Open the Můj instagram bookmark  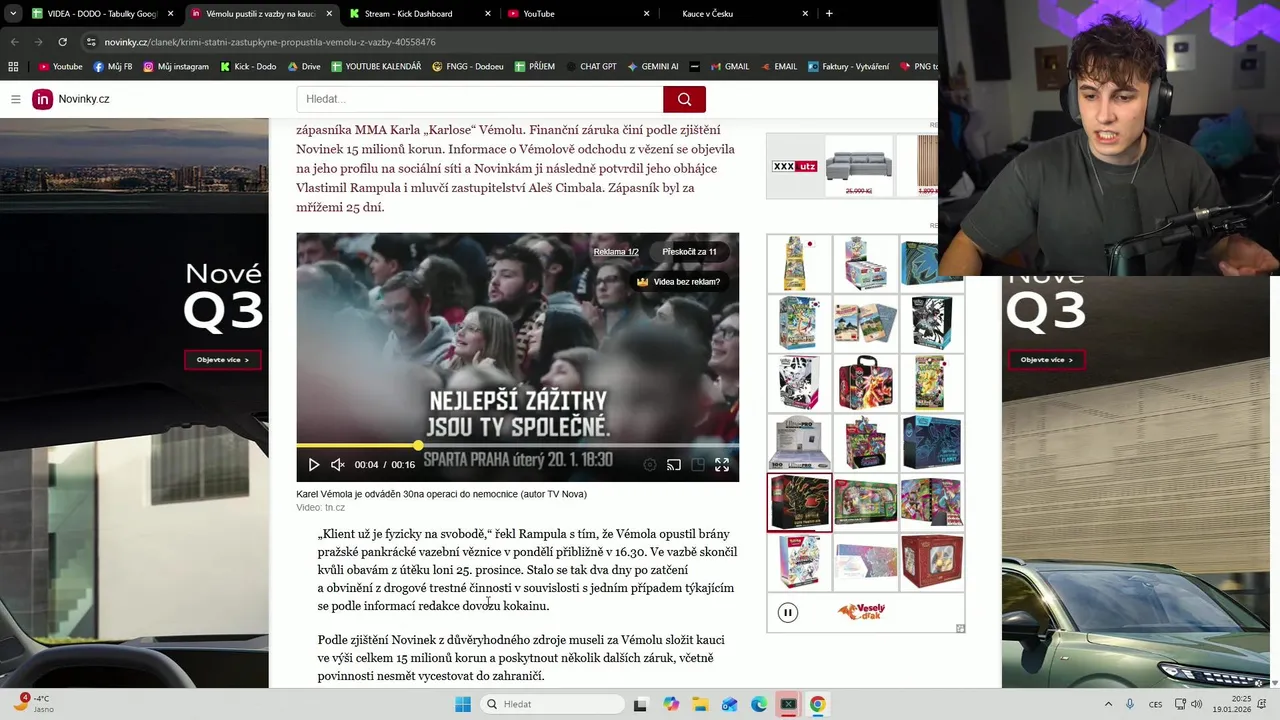click(176, 67)
